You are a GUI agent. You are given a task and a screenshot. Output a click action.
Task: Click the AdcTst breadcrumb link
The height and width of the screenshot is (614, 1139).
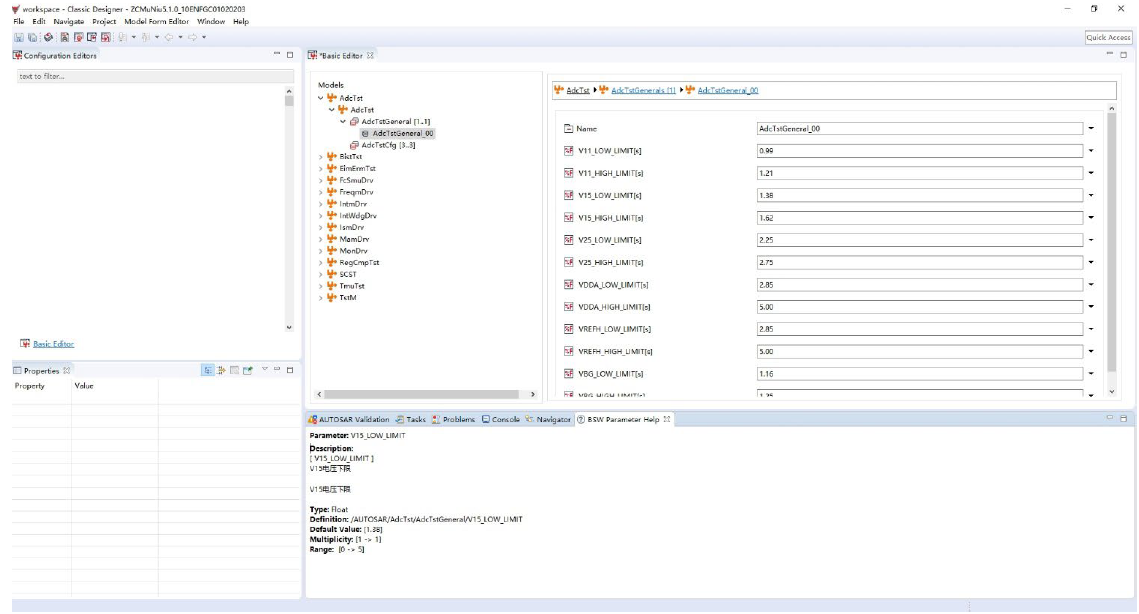(x=578, y=90)
